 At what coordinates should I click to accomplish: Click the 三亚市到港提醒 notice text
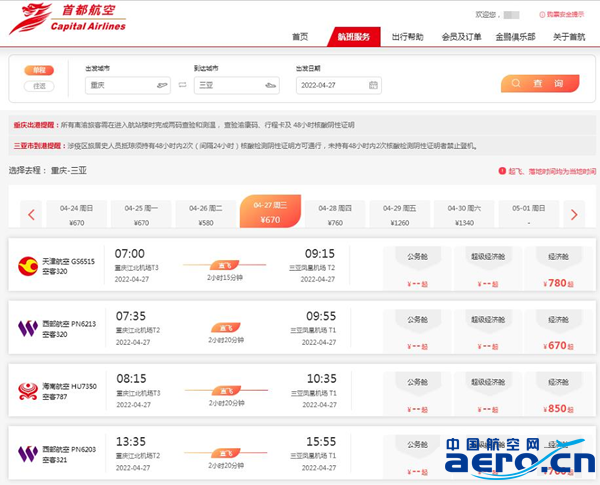245,145
